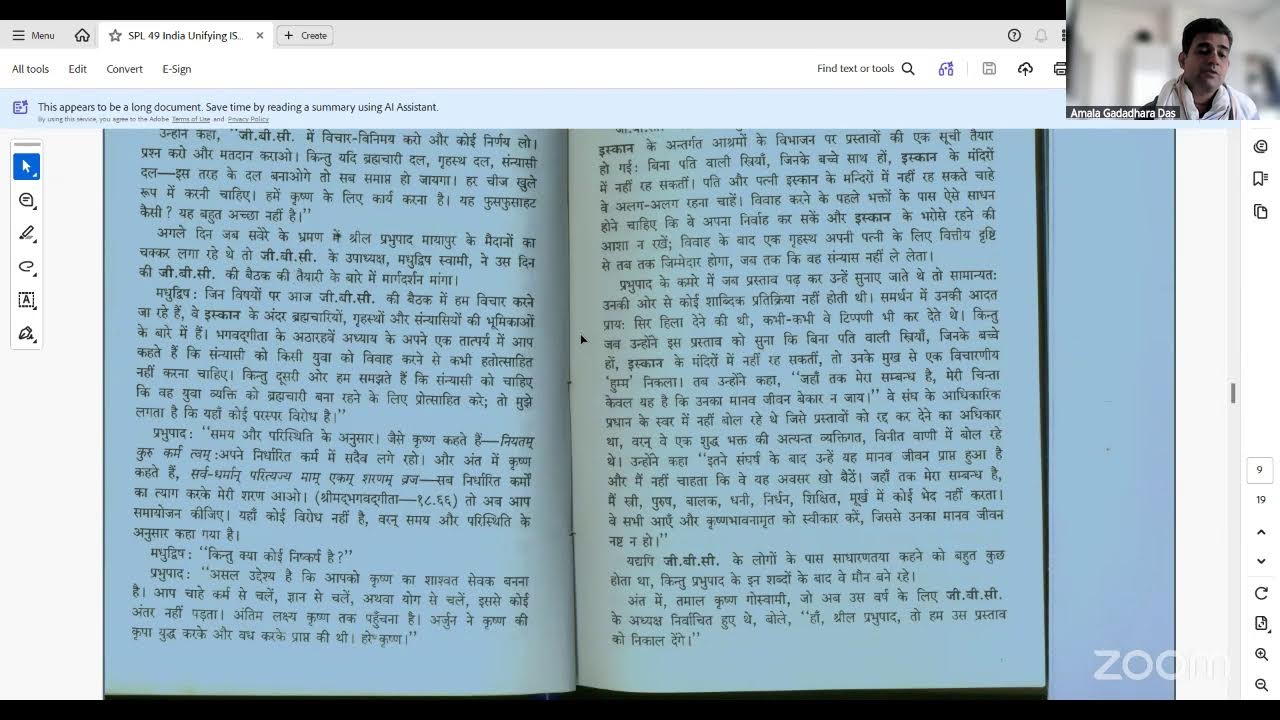Click the current page number box 9
The height and width of the screenshot is (720, 1280).
tap(1260, 470)
